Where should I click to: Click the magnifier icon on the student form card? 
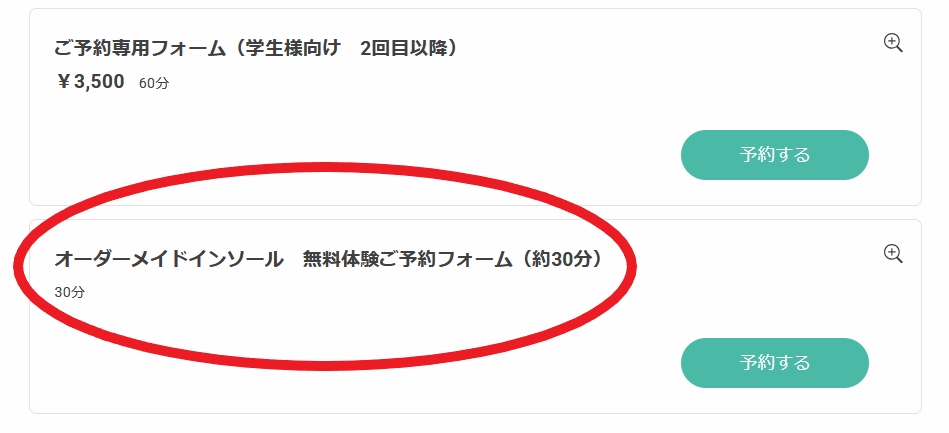tap(893, 43)
